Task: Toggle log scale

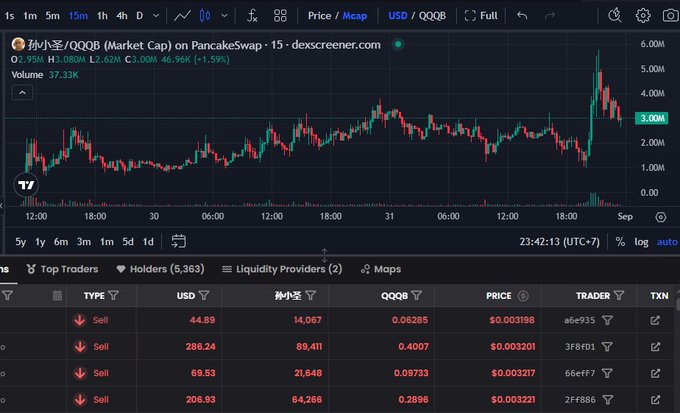Action: [641, 242]
